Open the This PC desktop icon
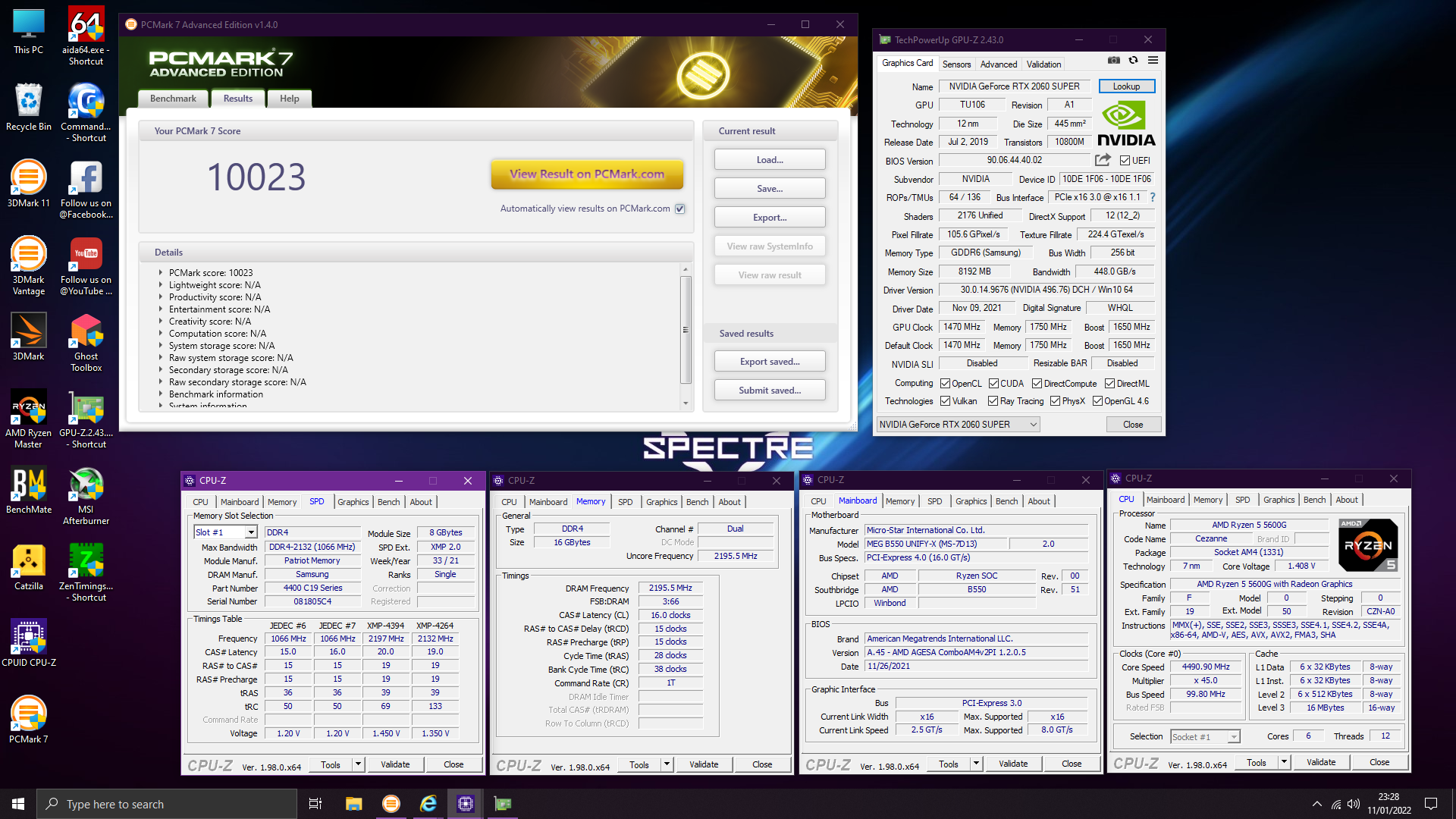The width and height of the screenshot is (1456, 819). coord(28,31)
